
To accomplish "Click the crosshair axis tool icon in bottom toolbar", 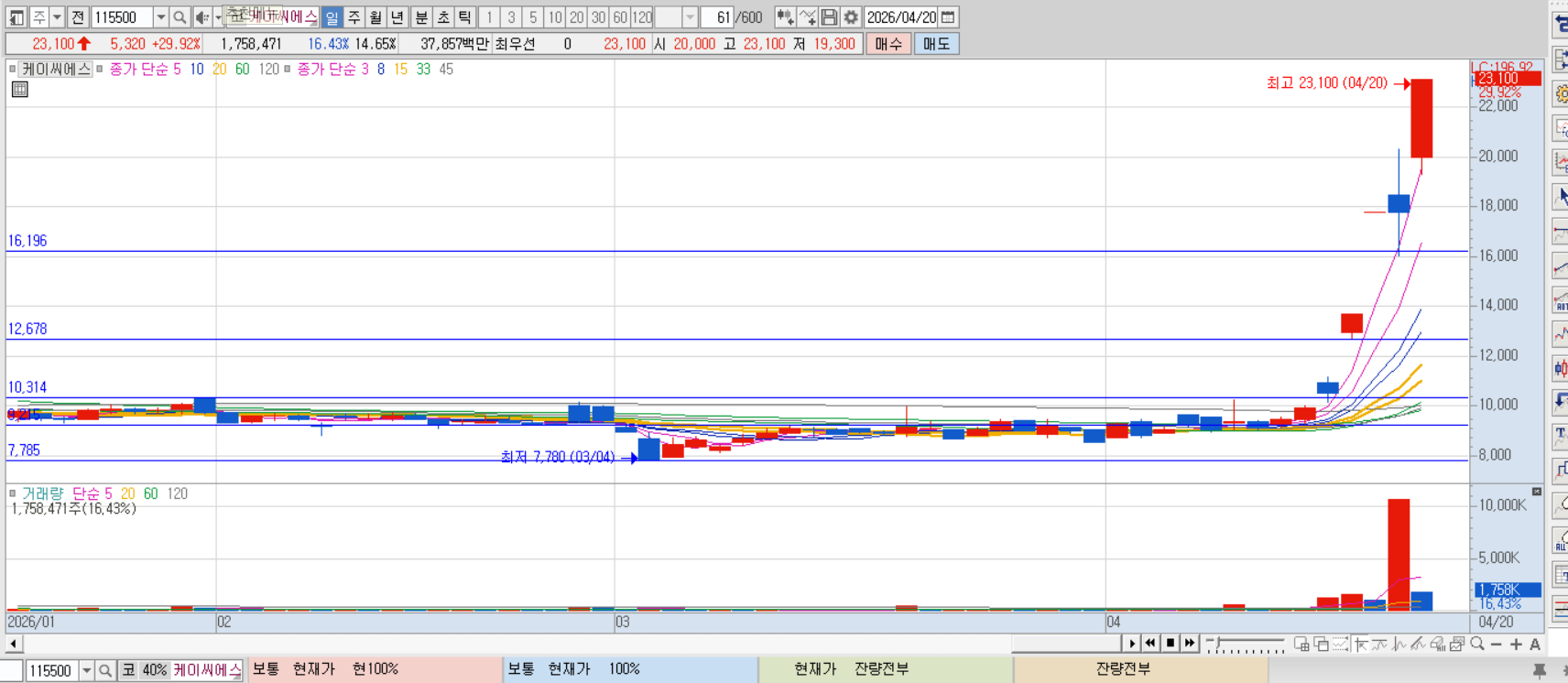I will pyautogui.click(x=1361, y=644).
